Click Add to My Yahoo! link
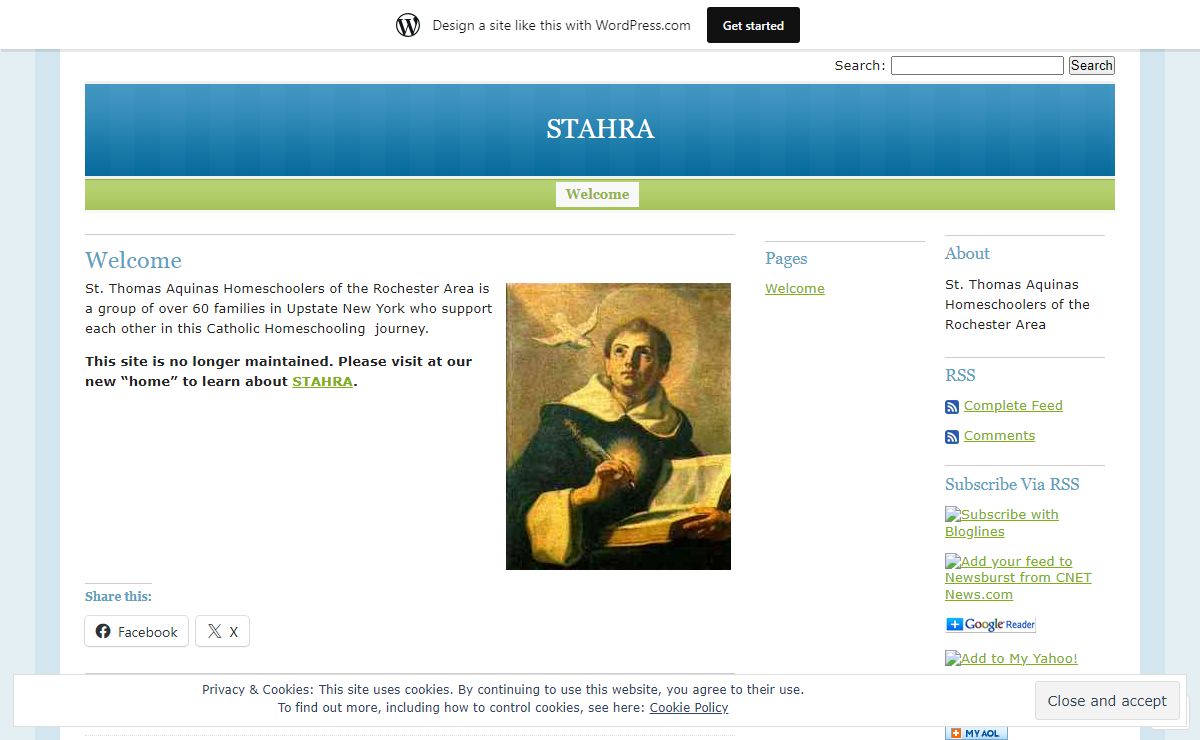The height and width of the screenshot is (740, 1200). click(x=1011, y=658)
